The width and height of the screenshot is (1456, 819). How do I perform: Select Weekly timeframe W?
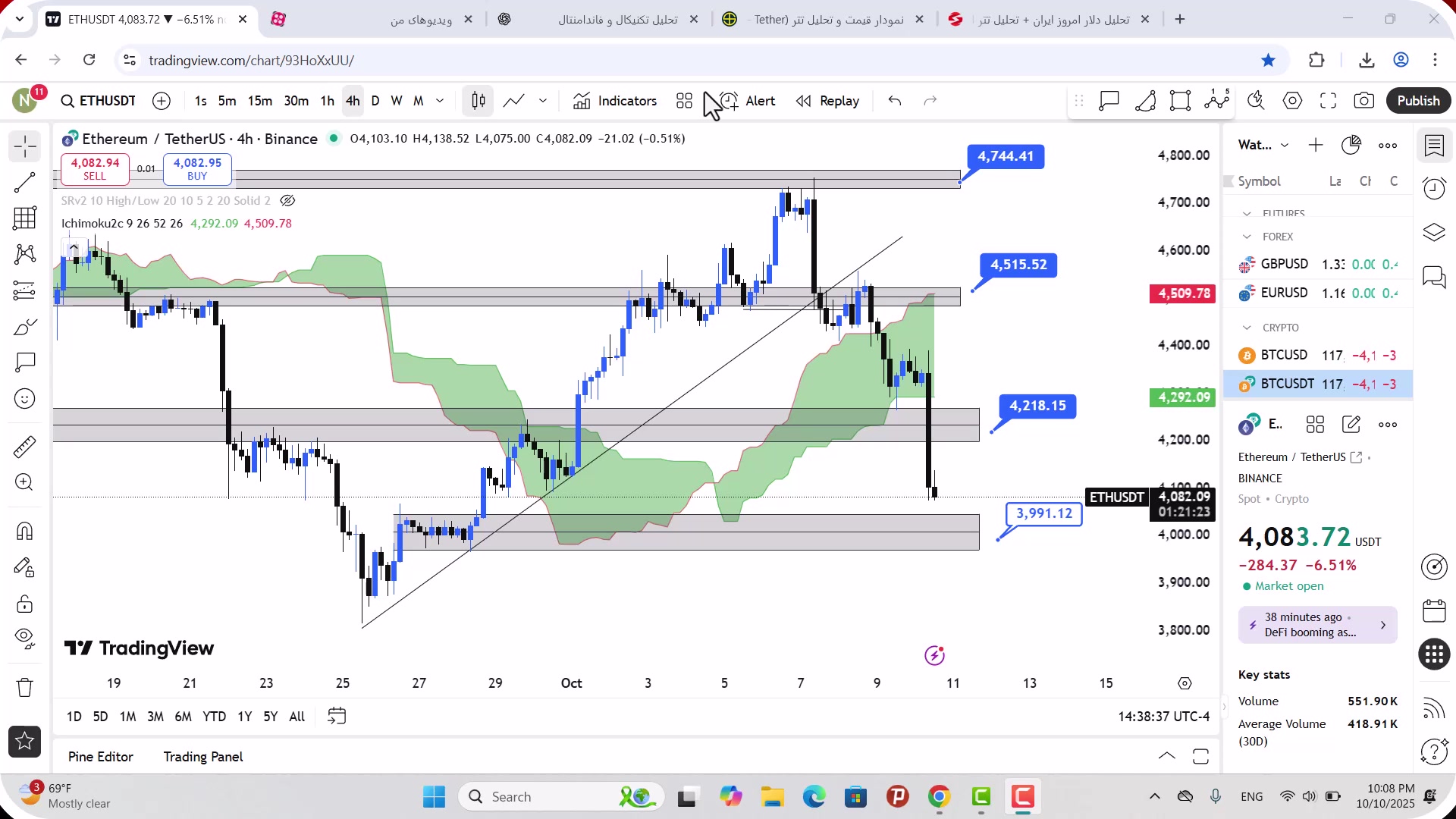(x=397, y=101)
